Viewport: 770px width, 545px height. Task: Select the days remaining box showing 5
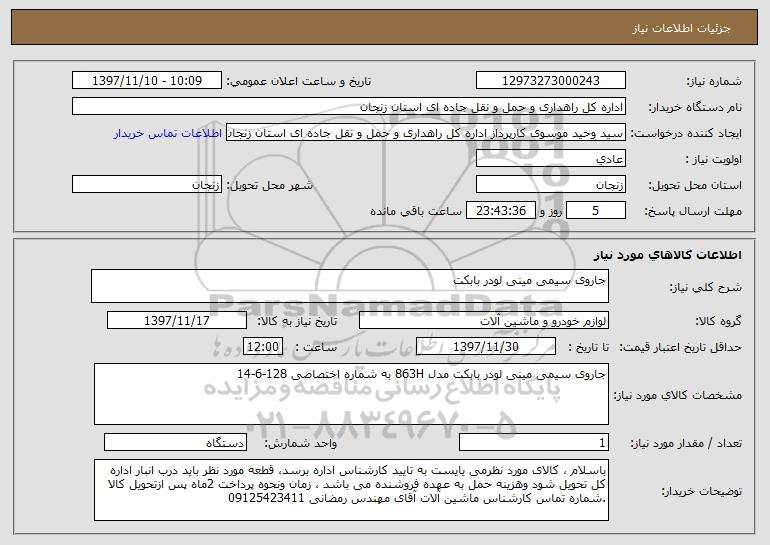point(596,211)
